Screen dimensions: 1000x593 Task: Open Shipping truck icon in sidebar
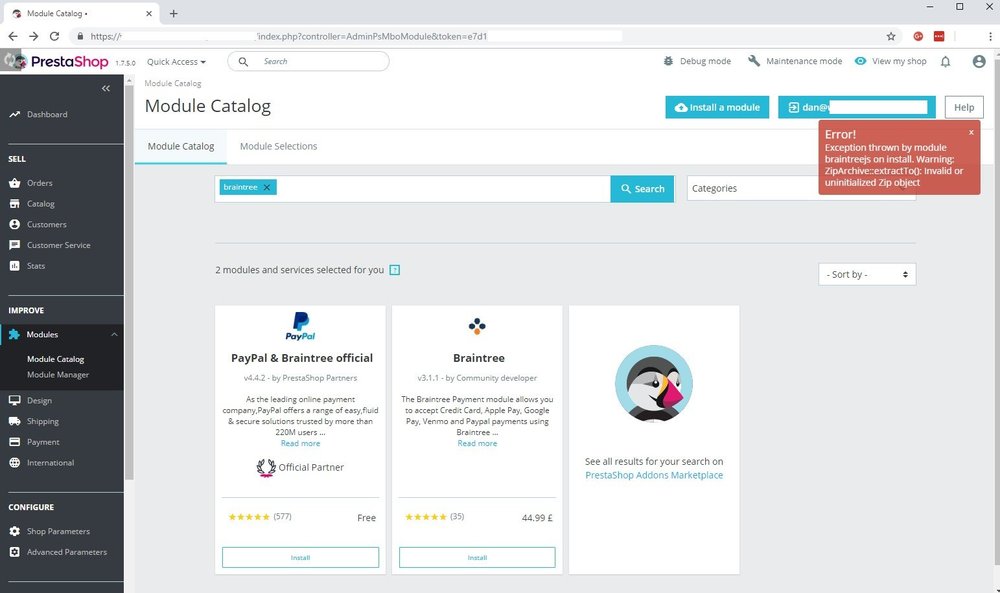click(x=15, y=421)
